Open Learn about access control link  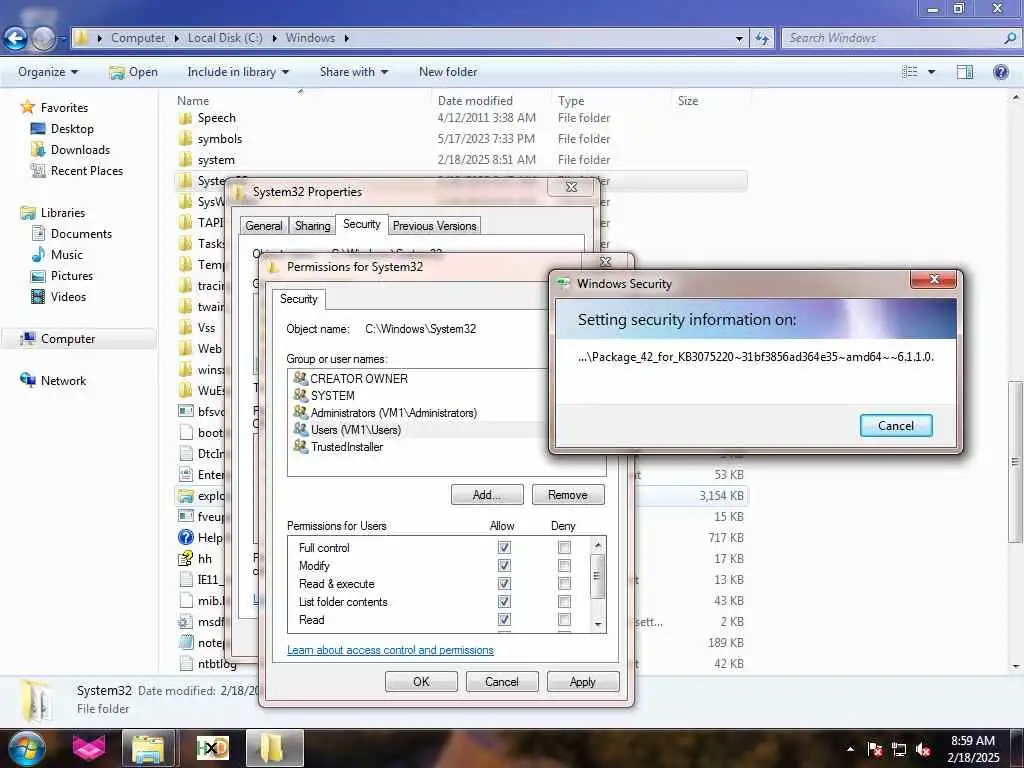tap(390, 650)
